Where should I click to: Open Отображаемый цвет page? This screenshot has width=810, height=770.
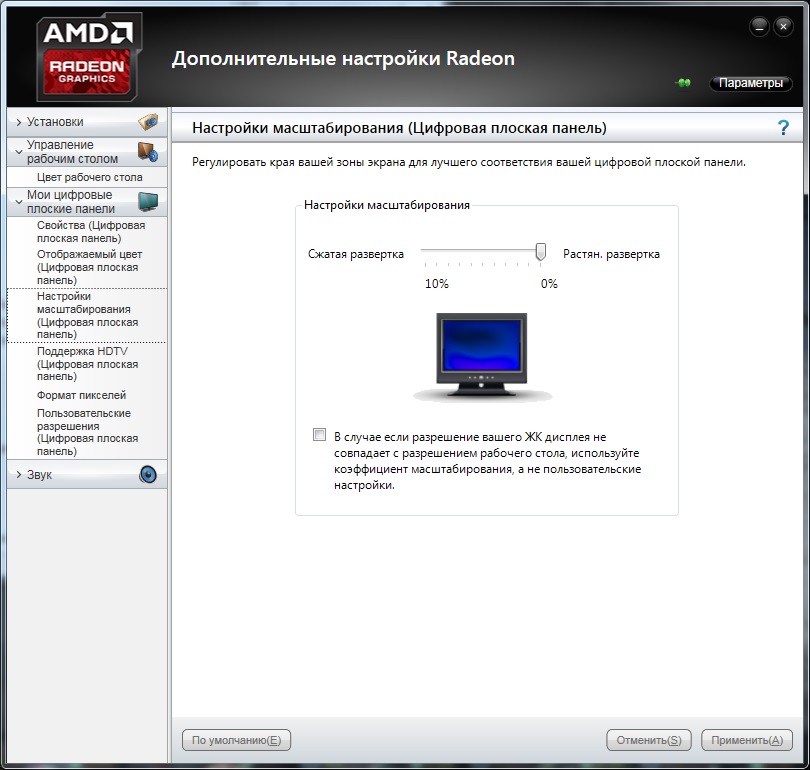coord(89,267)
